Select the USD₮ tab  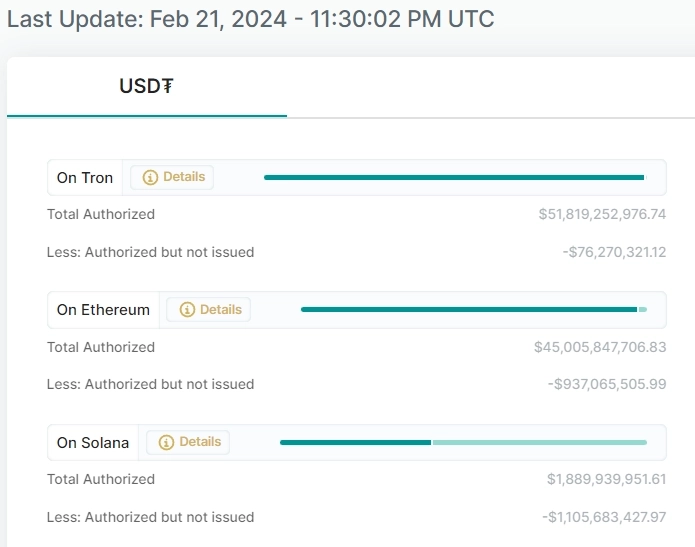tap(146, 87)
